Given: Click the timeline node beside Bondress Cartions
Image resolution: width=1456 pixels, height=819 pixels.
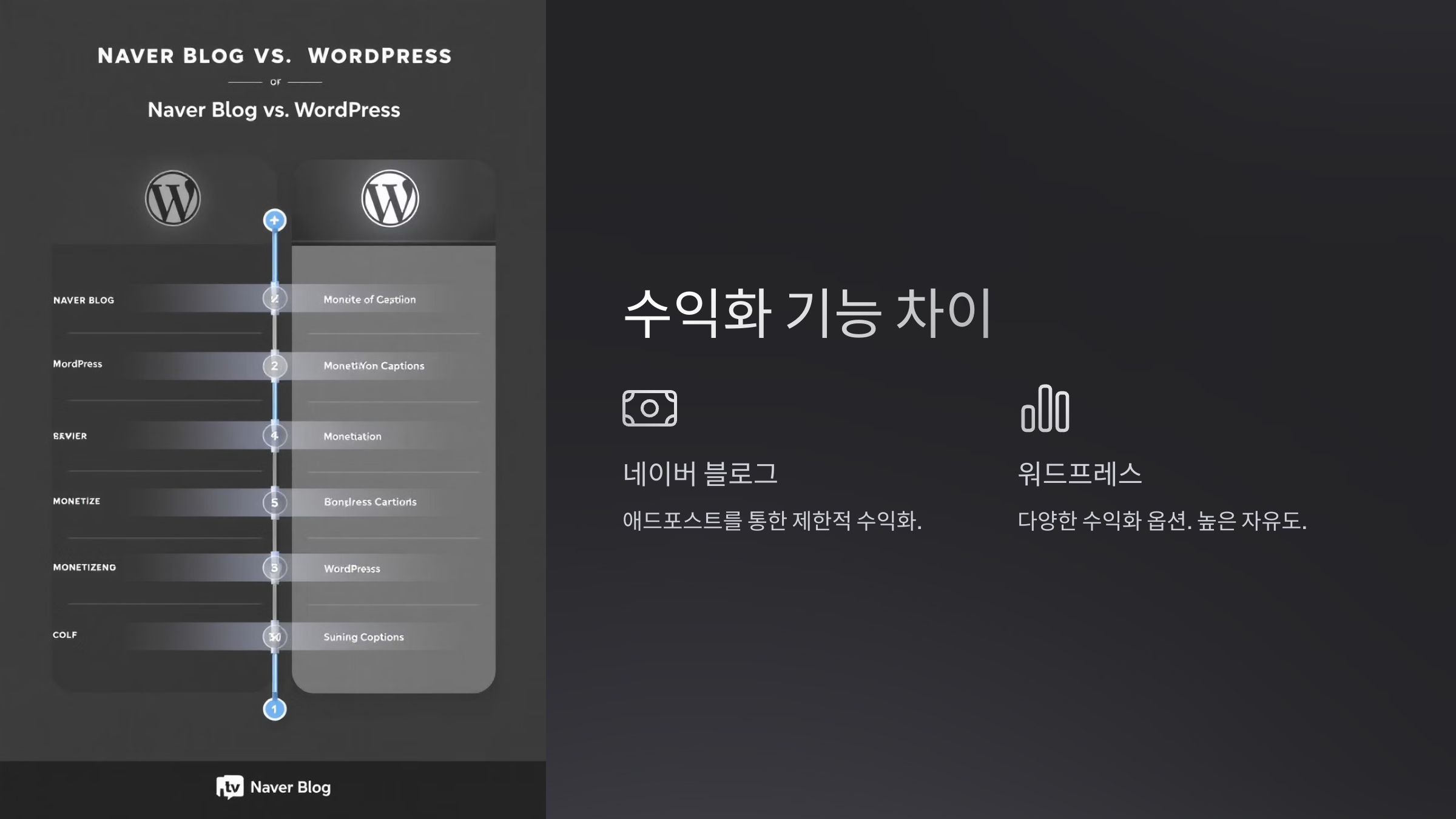Looking at the screenshot, I should tap(275, 502).
